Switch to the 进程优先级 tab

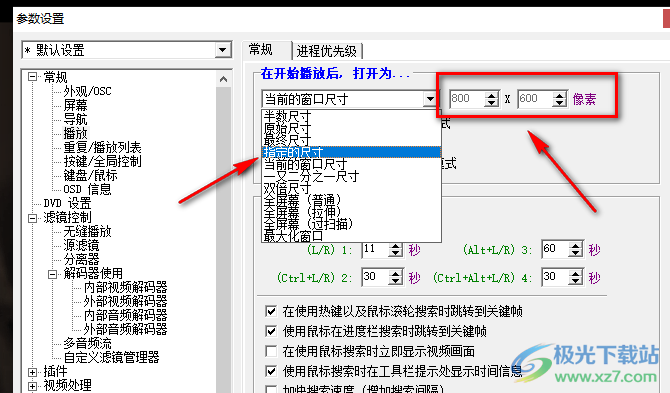(x=327, y=51)
